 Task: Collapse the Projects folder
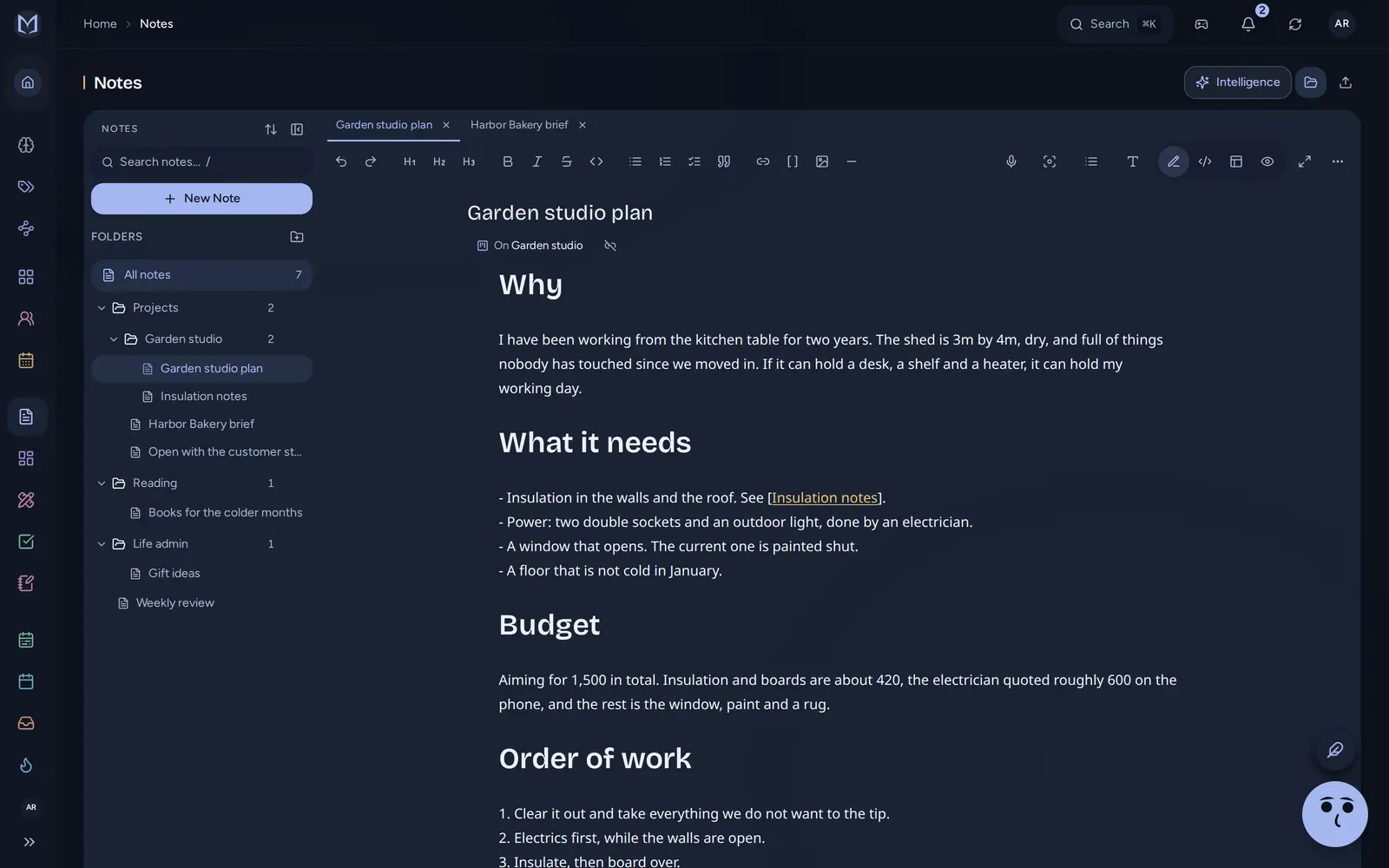click(102, 308)
